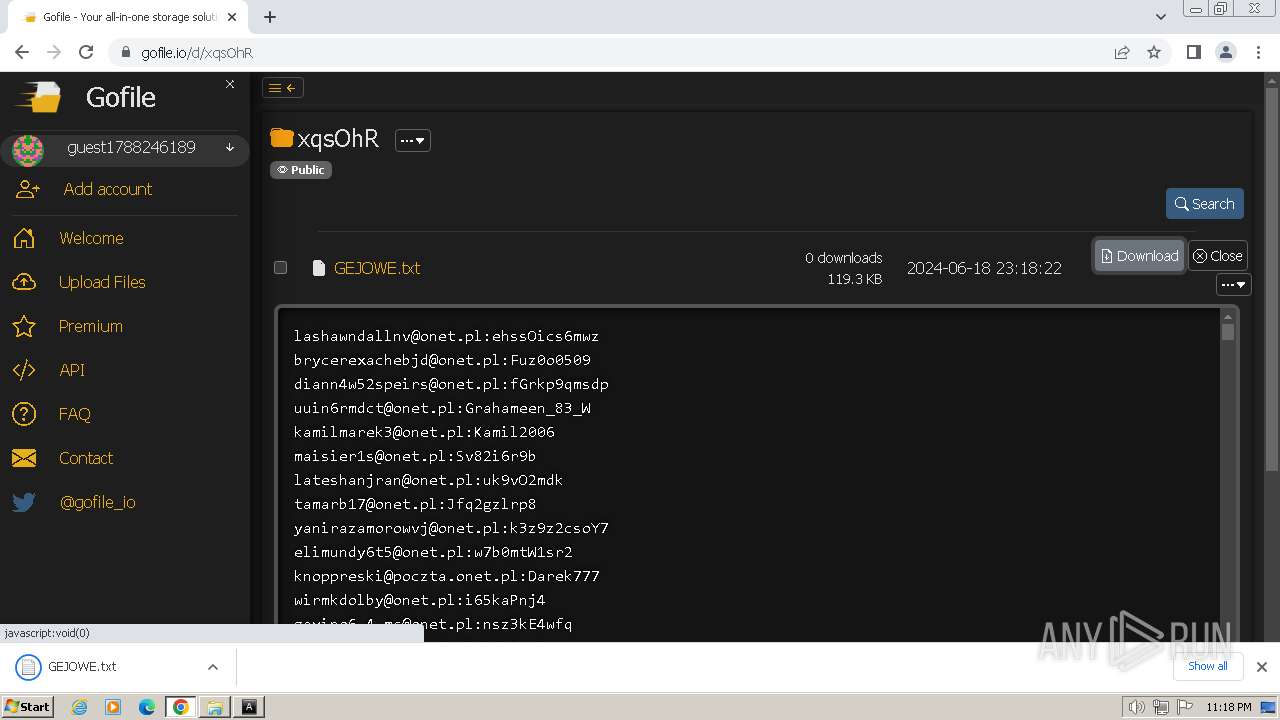Toggle the sidebar with the hamburger arrow button
The image size is (1280, 720).
pos(283,88)
